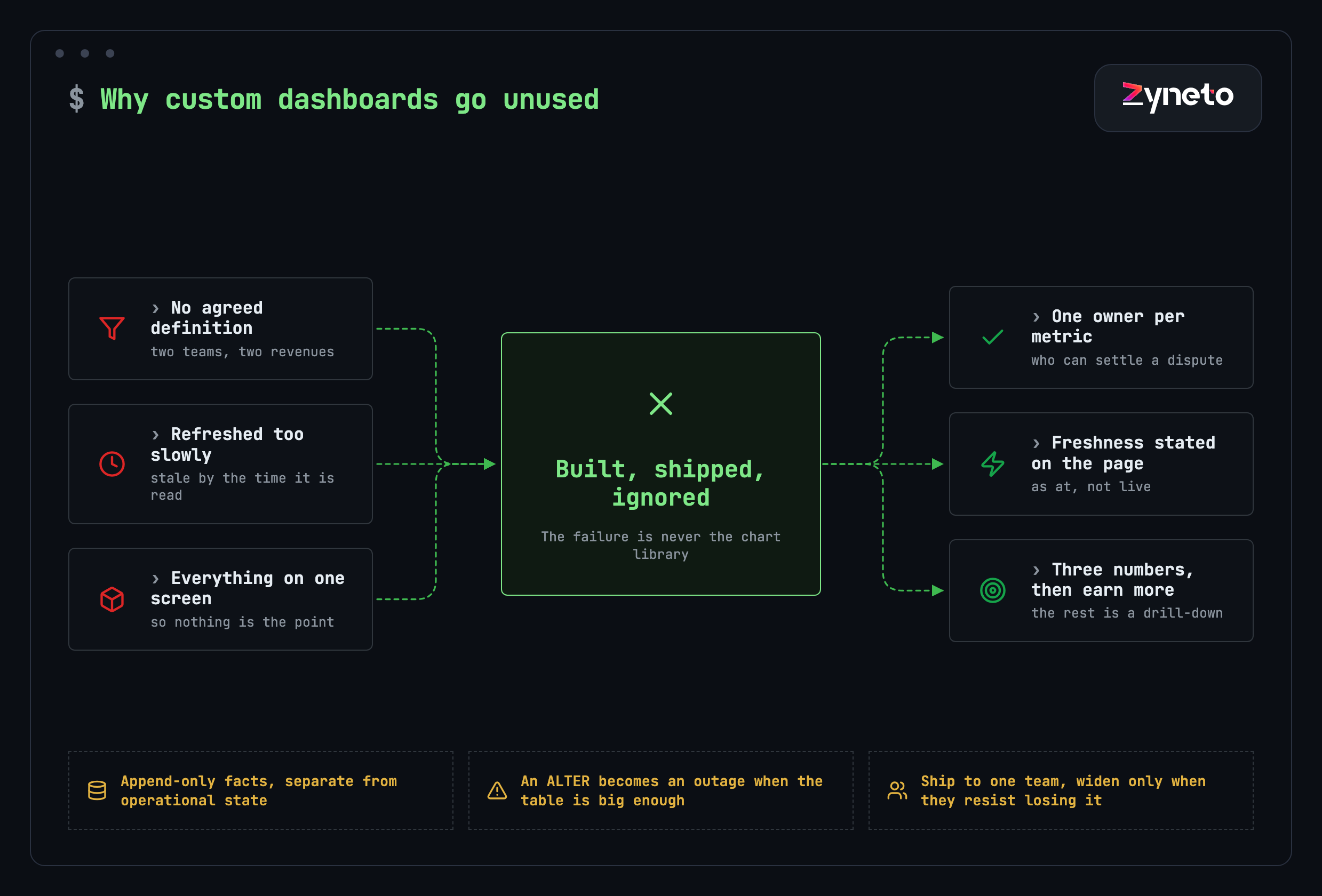Click the chevron before Three numbers, then earn more
The height and width of the screenshot is (896, 1322).
pos(1036,570)
